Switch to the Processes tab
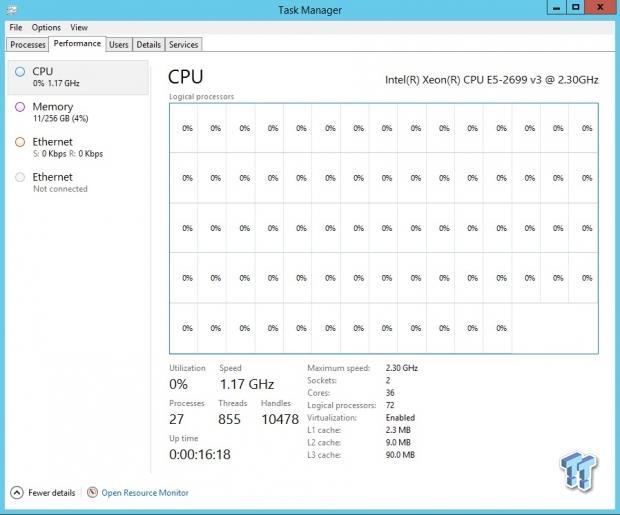Viewport: 620px width, 515px height. pyautogui.click(x=28, y=44)
